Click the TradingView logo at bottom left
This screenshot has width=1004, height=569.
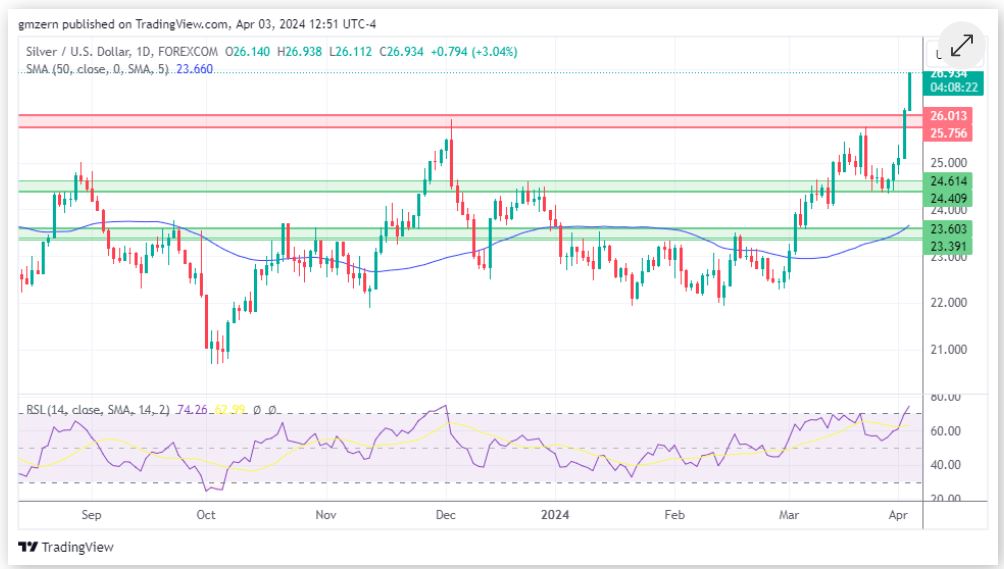(x=66, y=547)
